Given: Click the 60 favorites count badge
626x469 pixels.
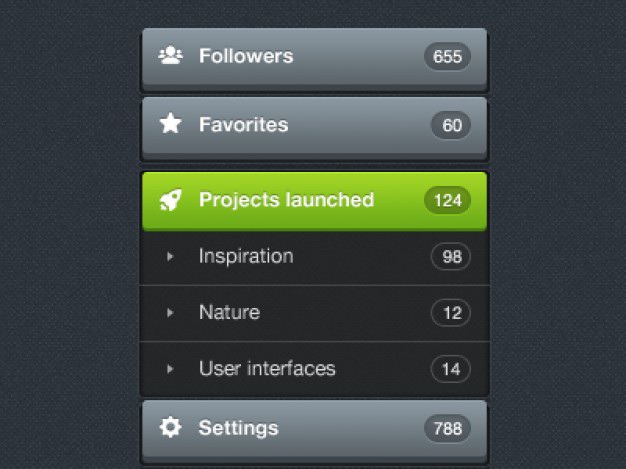Looking at the screenshot, I should click(451, 125).
